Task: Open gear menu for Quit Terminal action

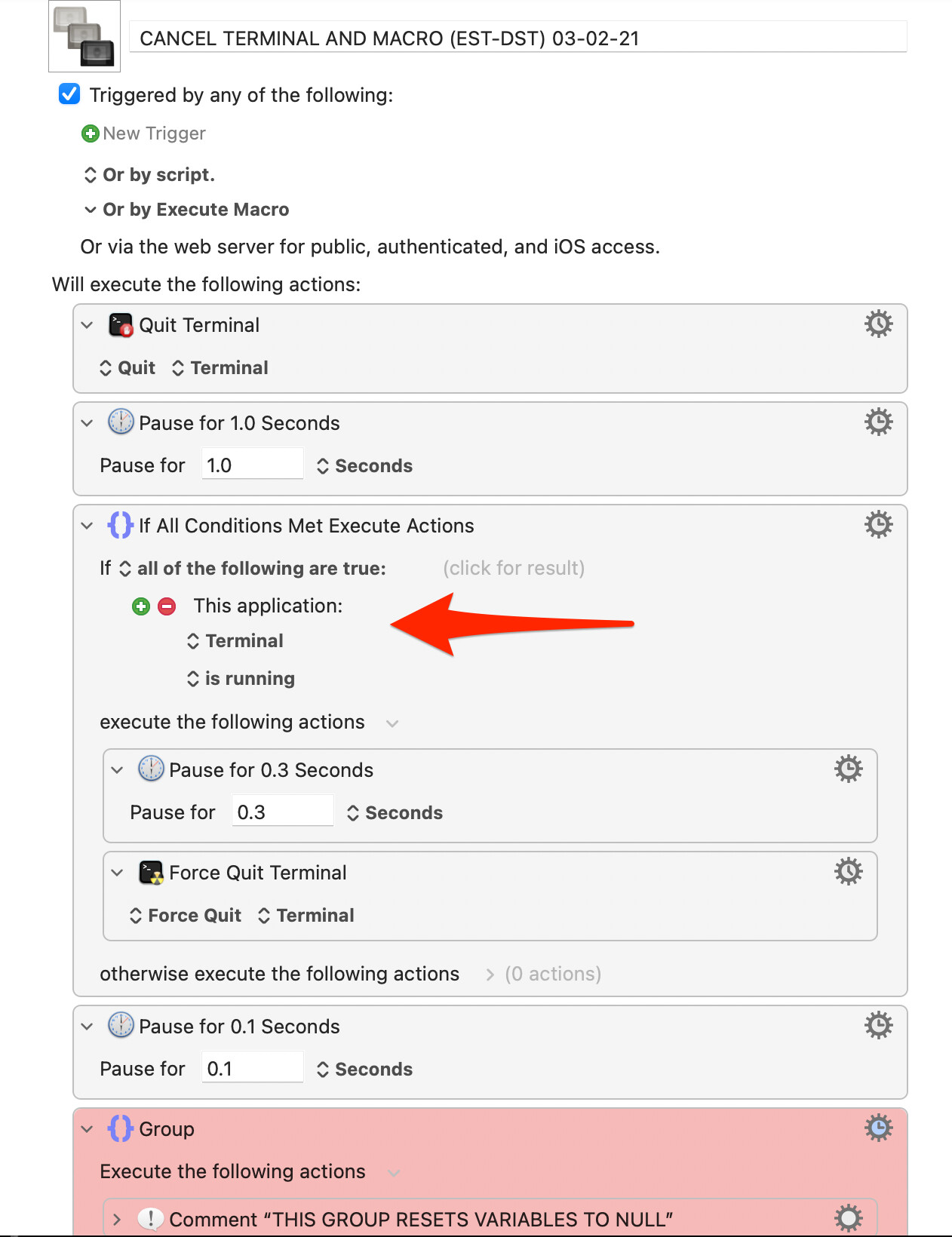Action: point(878,324)
